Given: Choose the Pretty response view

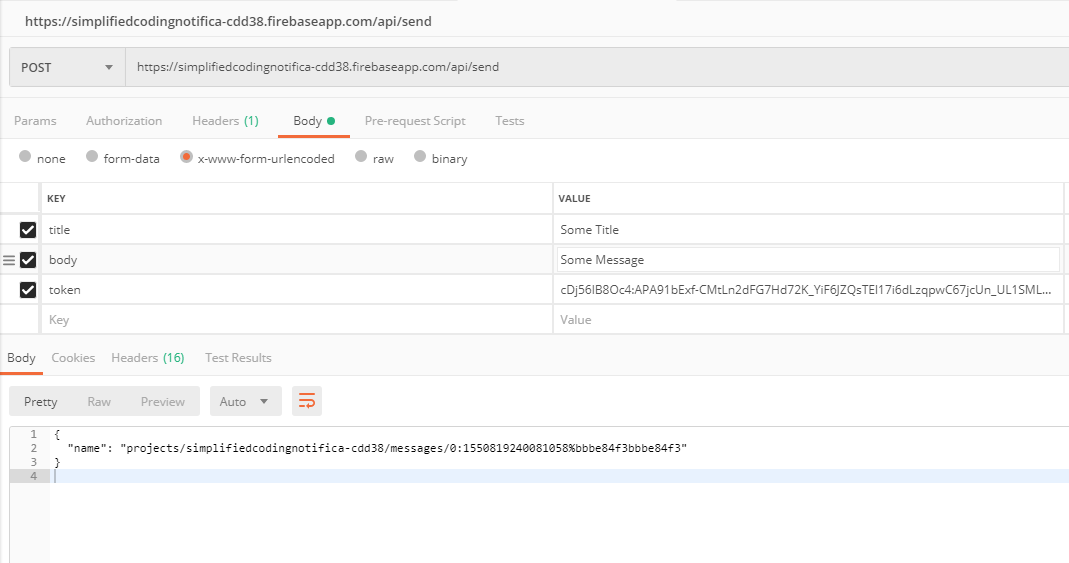Looking at the screenshot, I should point(40,401).
